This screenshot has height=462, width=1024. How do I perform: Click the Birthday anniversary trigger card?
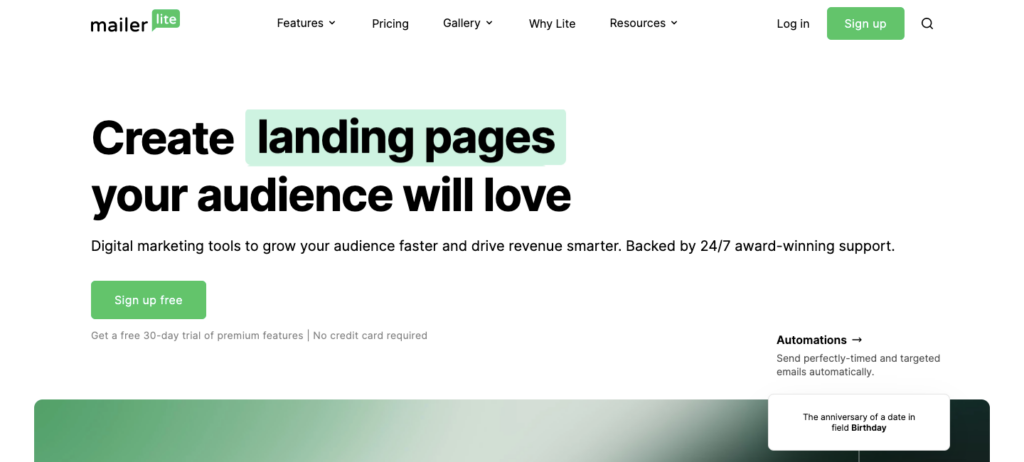click(x=858, y=422)
